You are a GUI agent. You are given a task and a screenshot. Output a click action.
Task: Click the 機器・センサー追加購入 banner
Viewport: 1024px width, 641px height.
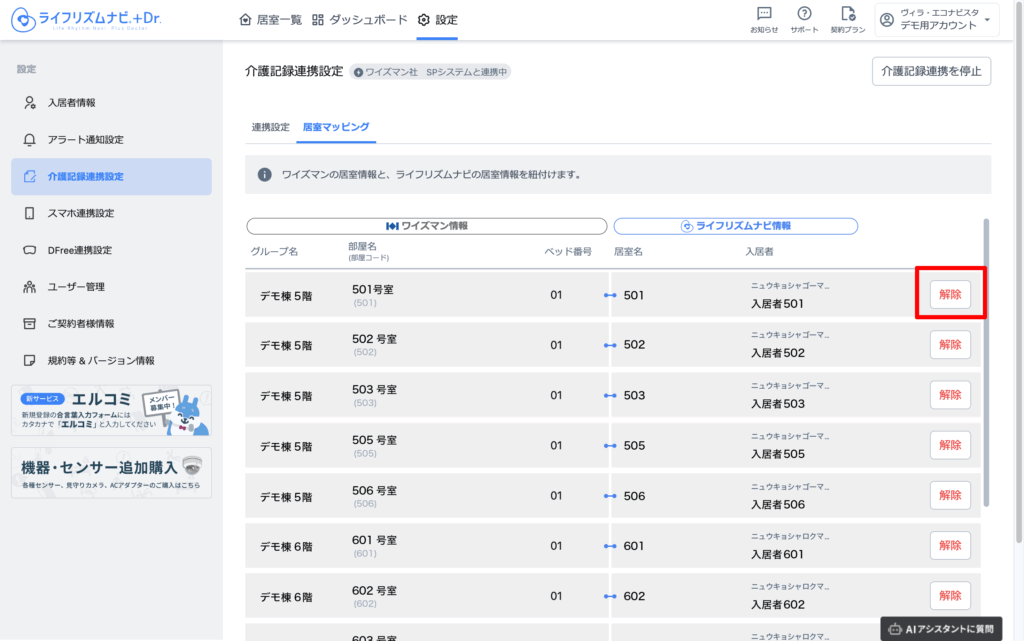[111, 472]
